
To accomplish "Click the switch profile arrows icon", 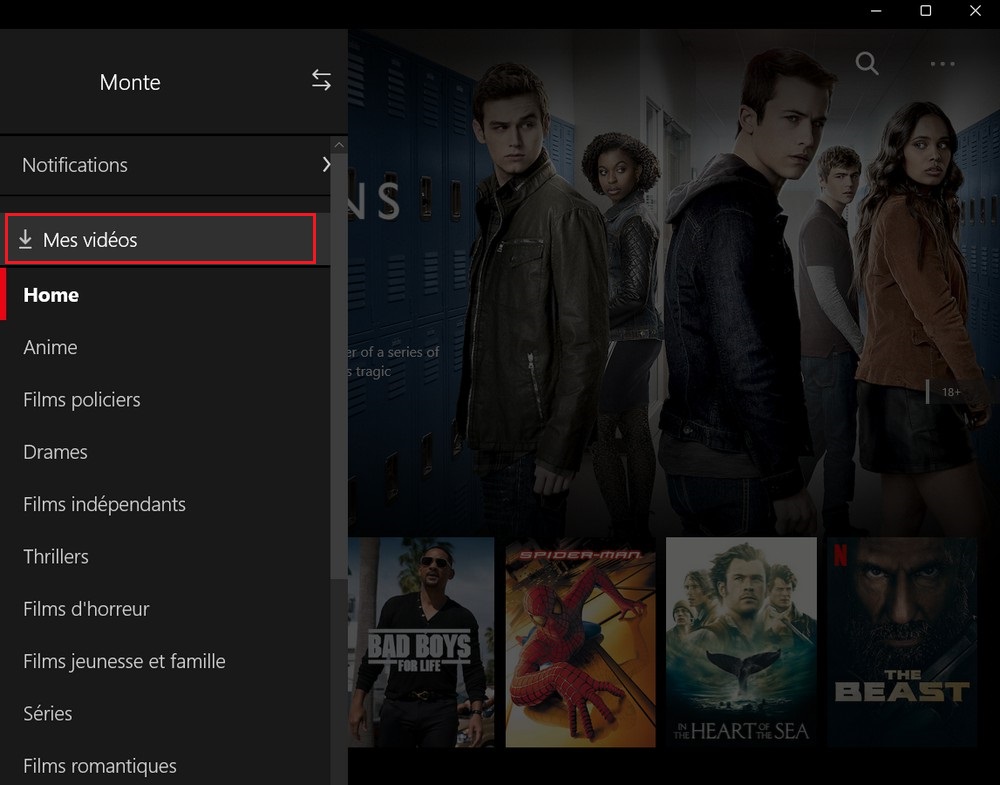I will click(x=321, y=81).
